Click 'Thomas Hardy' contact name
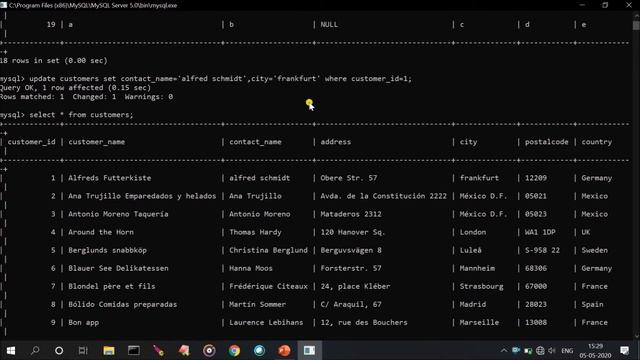This screenshot has height=360, width=640. [255, 232]
